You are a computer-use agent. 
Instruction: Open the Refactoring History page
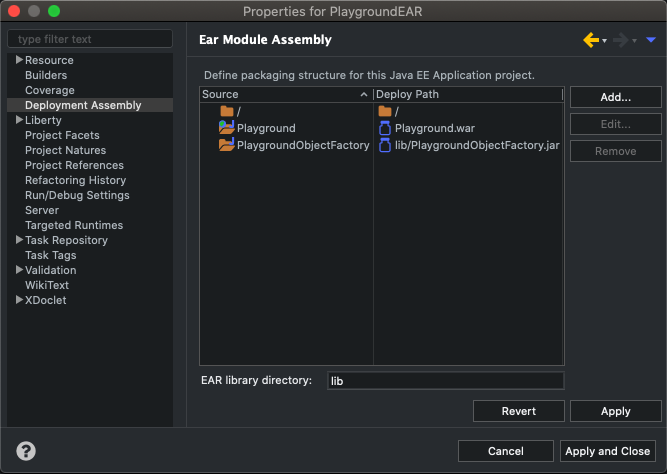75,180
